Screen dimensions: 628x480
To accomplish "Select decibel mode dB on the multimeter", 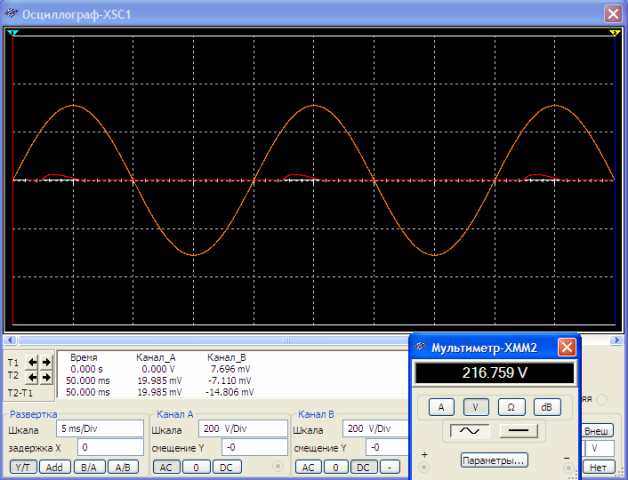I will coord(547,407).
